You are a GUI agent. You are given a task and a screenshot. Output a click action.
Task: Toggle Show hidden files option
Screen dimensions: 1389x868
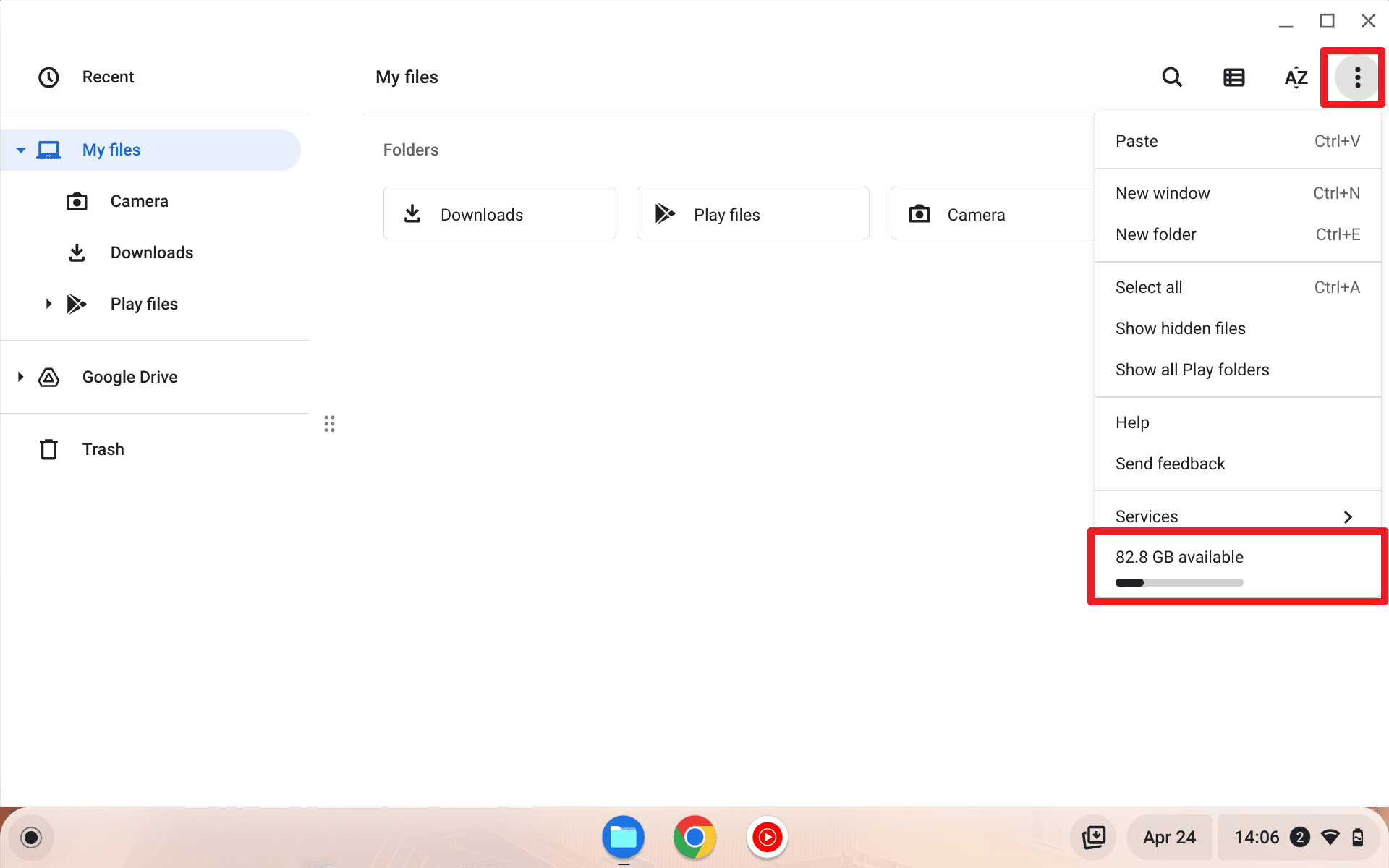[x=1238, y=328]
